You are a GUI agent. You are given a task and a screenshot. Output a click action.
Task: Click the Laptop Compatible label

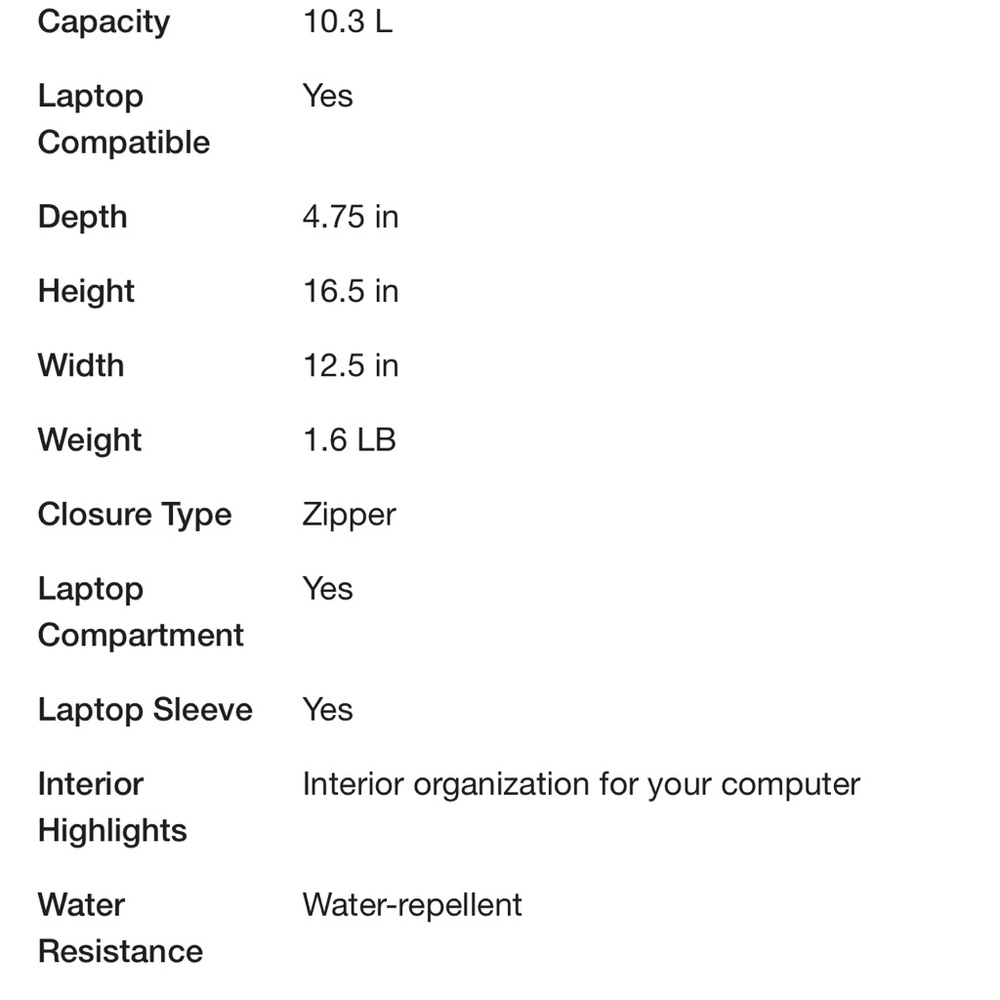coord(123,119)
